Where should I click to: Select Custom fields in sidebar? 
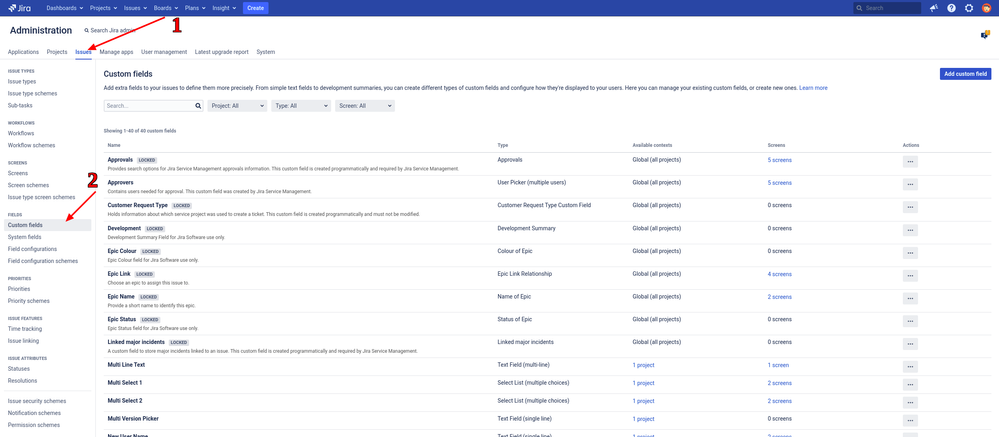[48, 226]
